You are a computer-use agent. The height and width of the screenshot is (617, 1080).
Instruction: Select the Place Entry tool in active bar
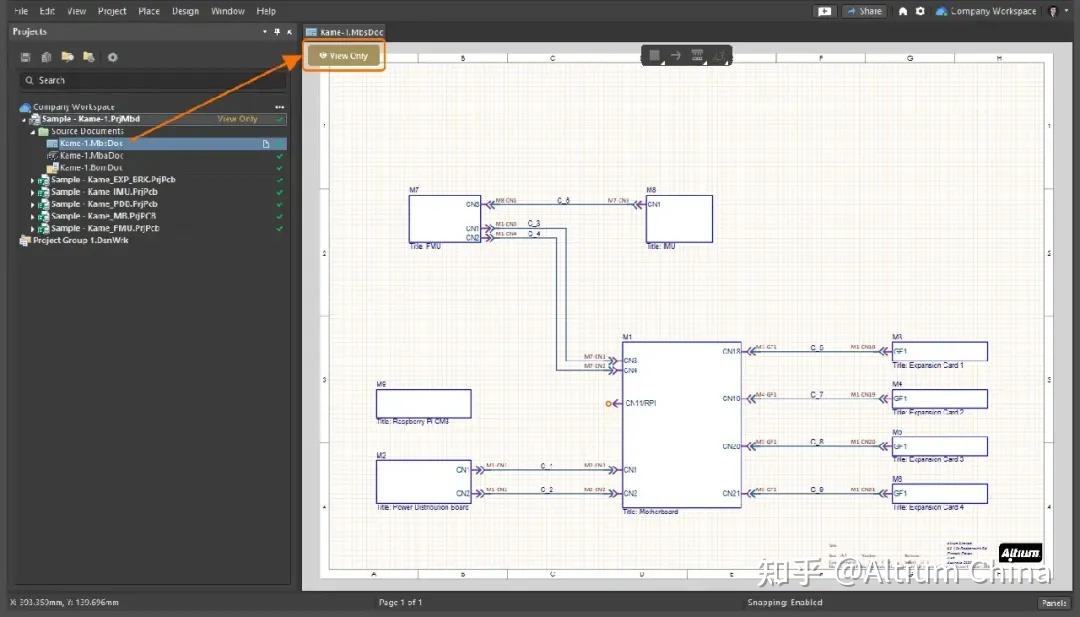pos(697,55)
